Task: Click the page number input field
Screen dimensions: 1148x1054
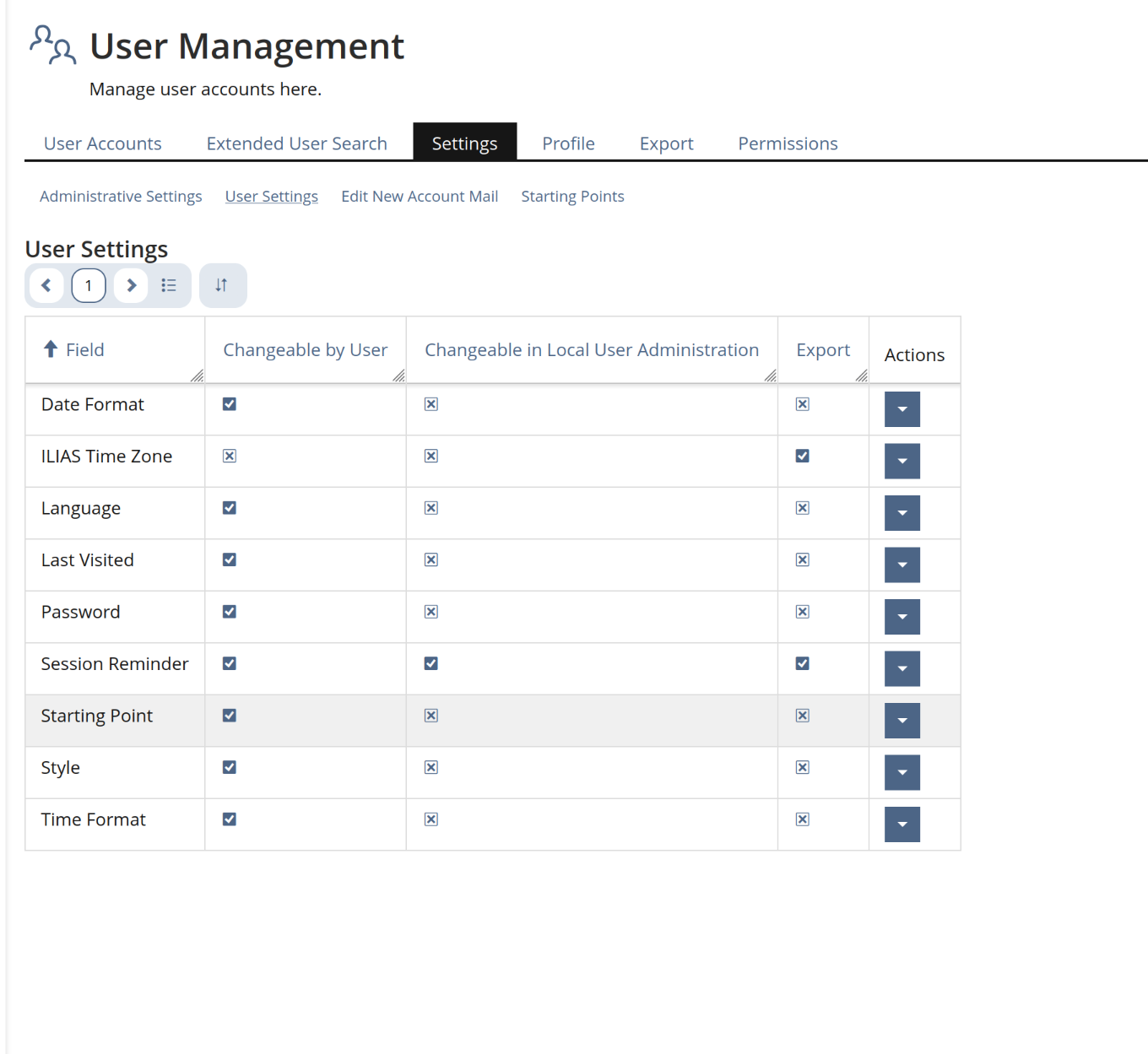Action: tap(88, 285)
